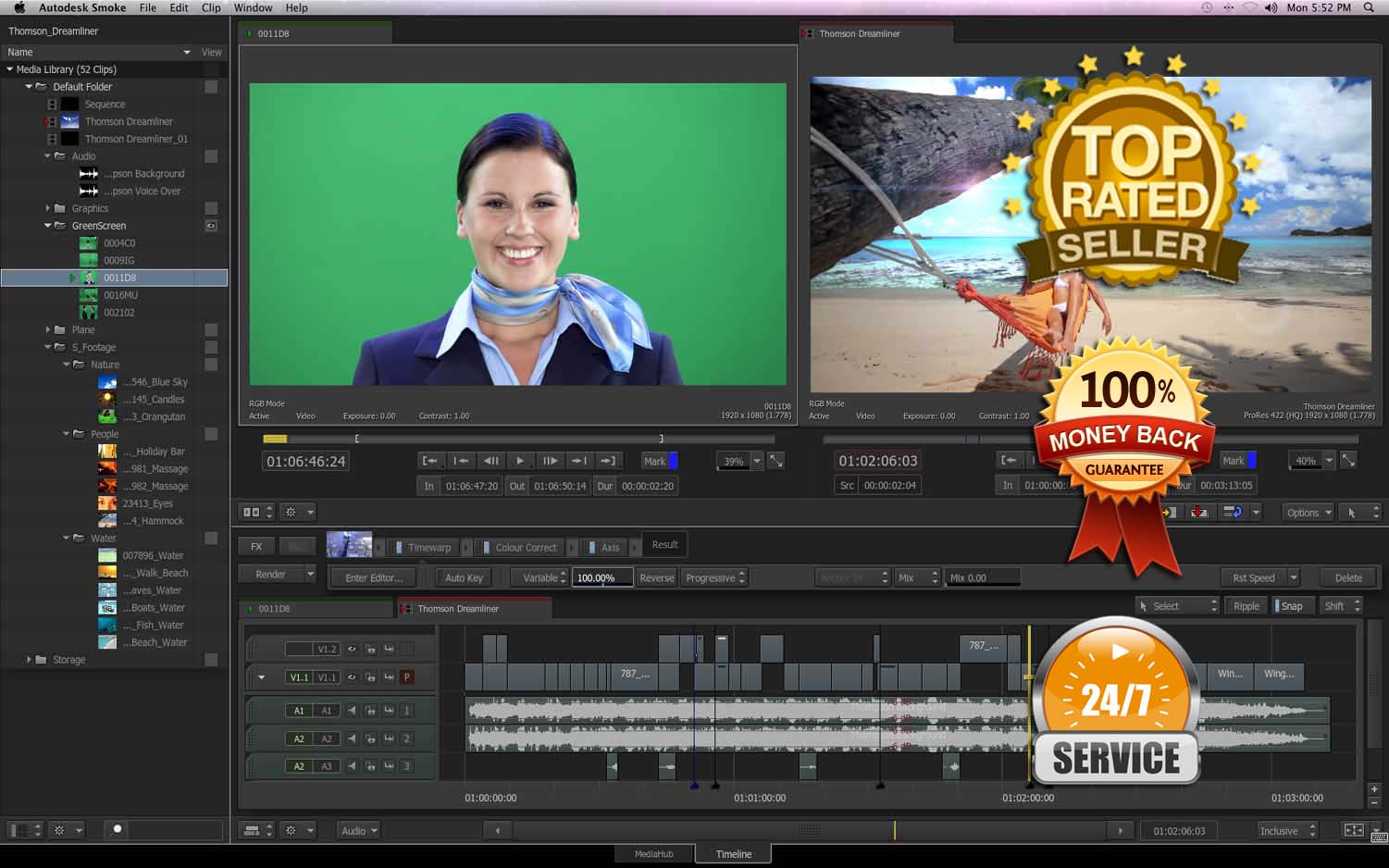Click the Reverse button

pos(656,578)
